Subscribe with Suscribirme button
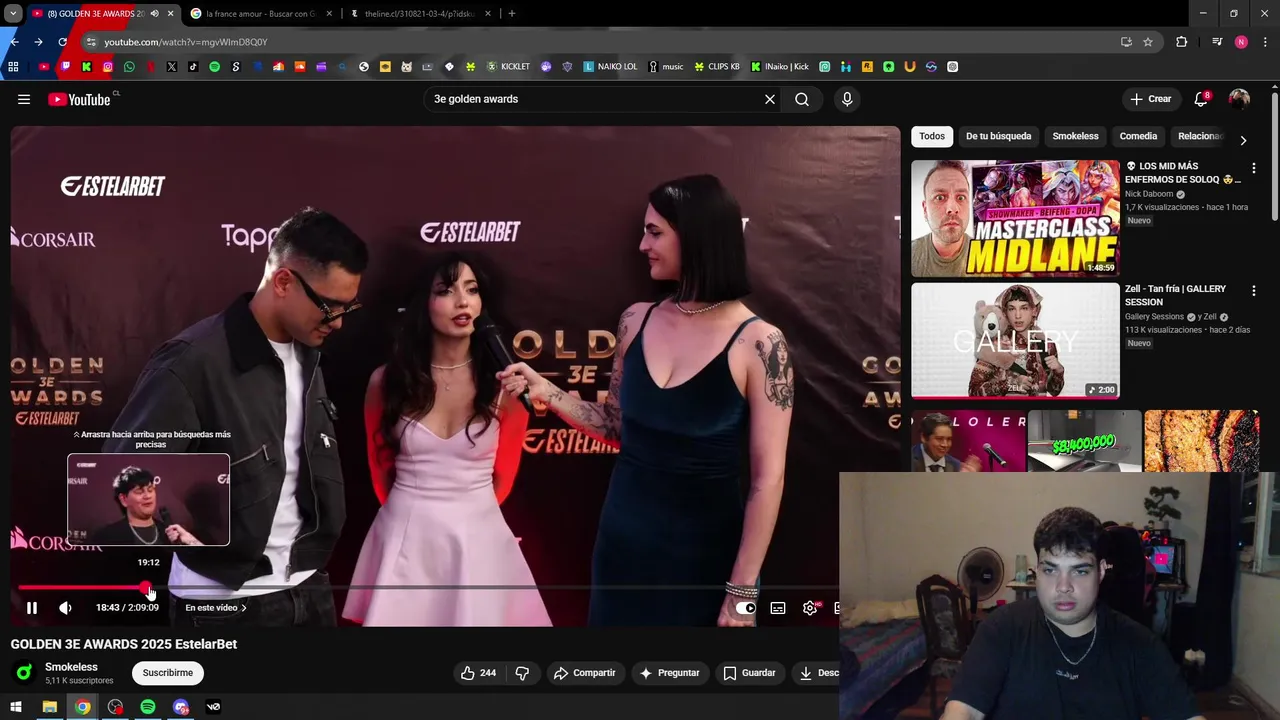Viewport: 1280px width, 720px height. pos(168,673)
